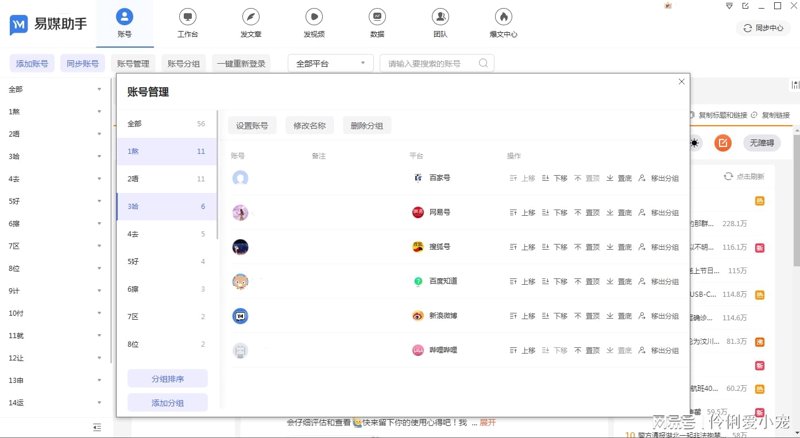Expand the sidebar group numbered 12

click(x=99, y=358)
